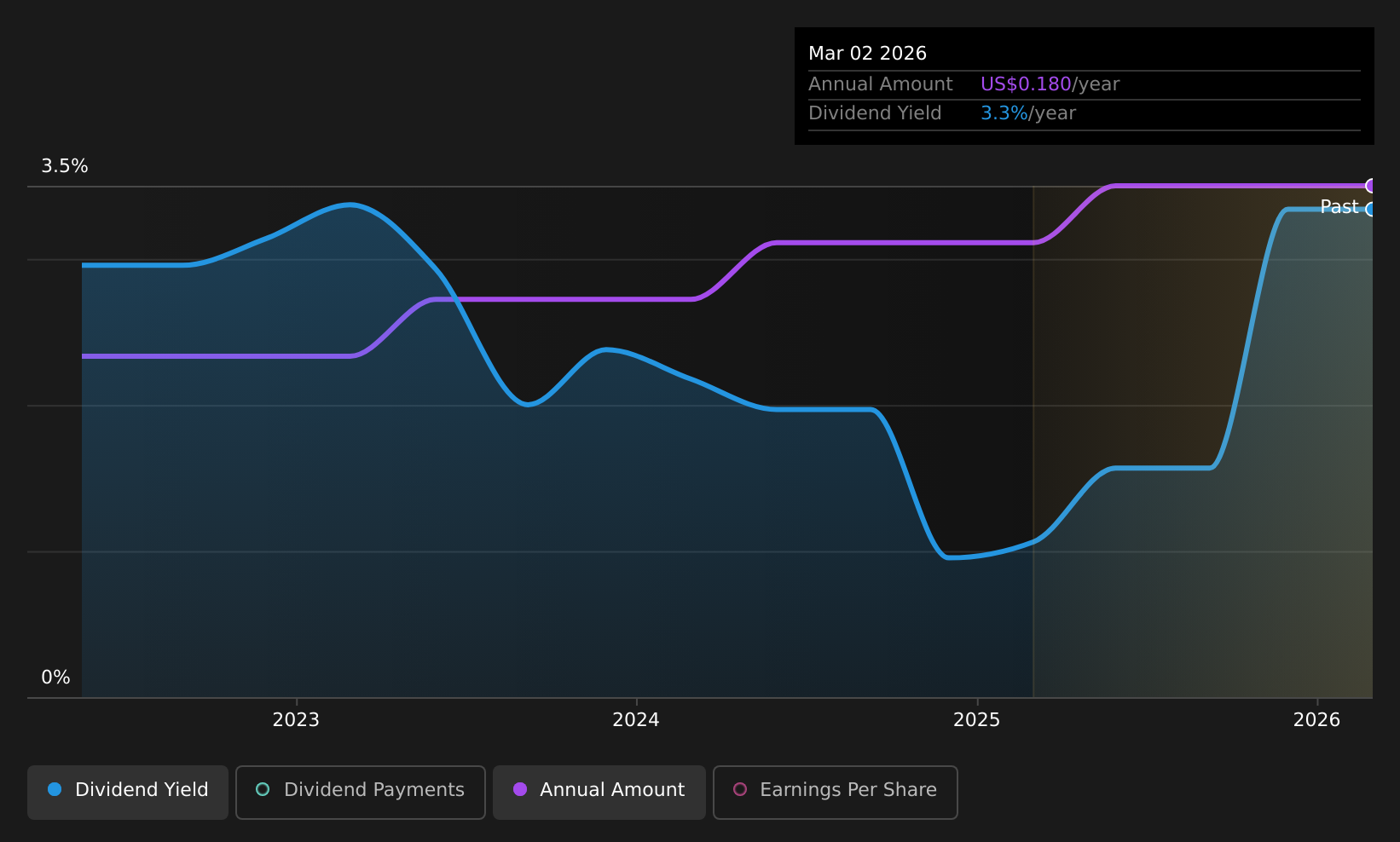The height and width of the screenshot is (842, 1400).
Task: Click the 3.5% y-axis label
Action: [x=65, y=166]
